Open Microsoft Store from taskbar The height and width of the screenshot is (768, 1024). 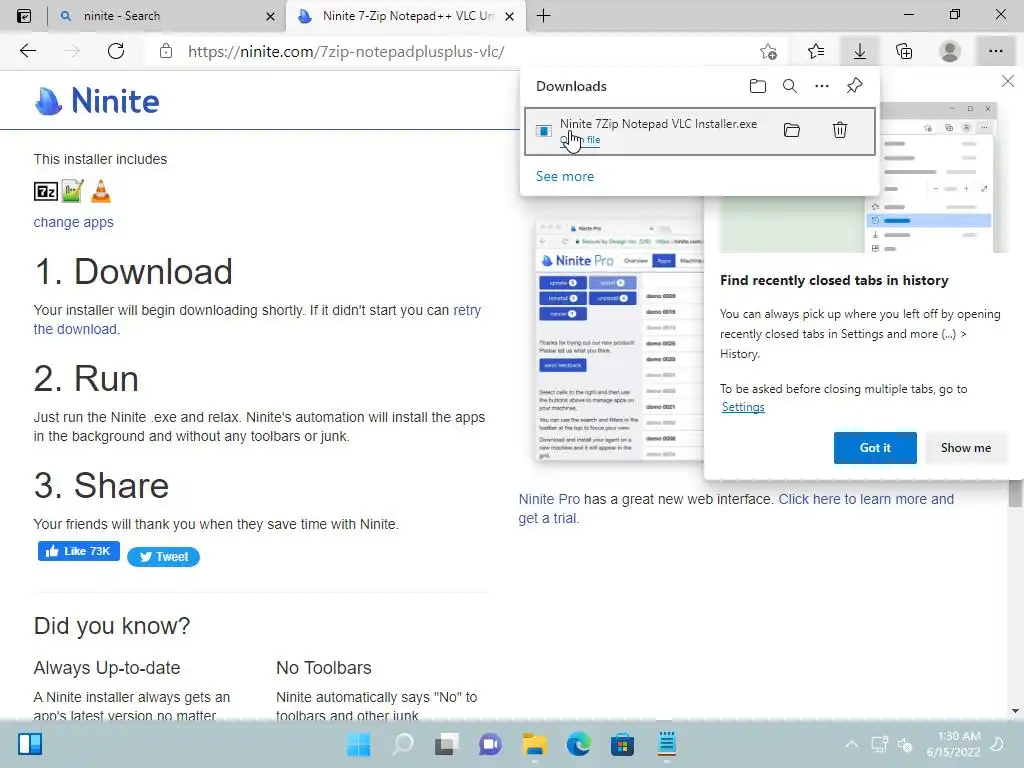[x=622, y=744]
